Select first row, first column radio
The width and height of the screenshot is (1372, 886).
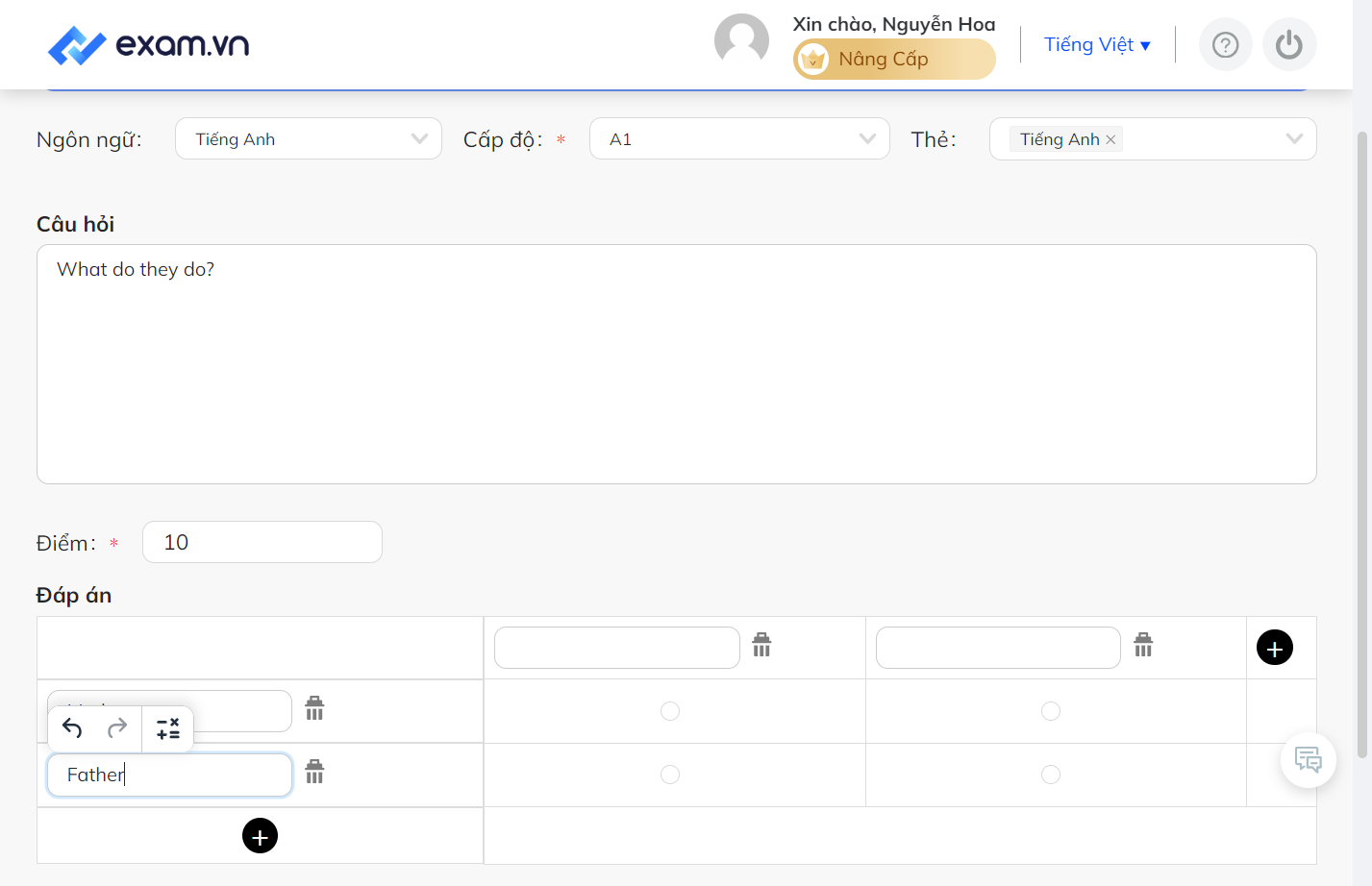(x=670, y=711)
